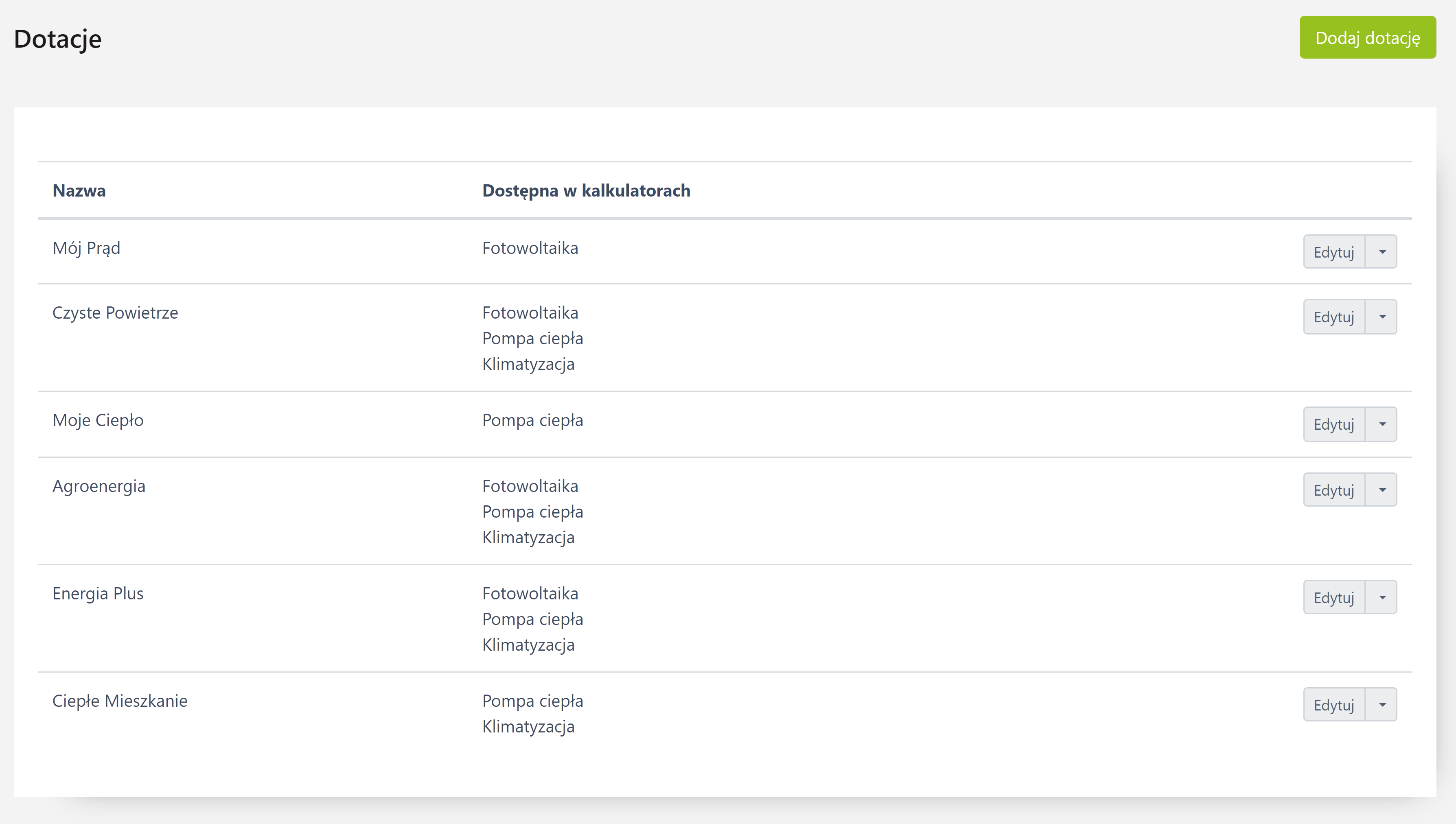Edit the Czyste Powietrze subsidy
This screenshot has height=824, width=1456.
pyautogui.click(x=1334, y=317)
